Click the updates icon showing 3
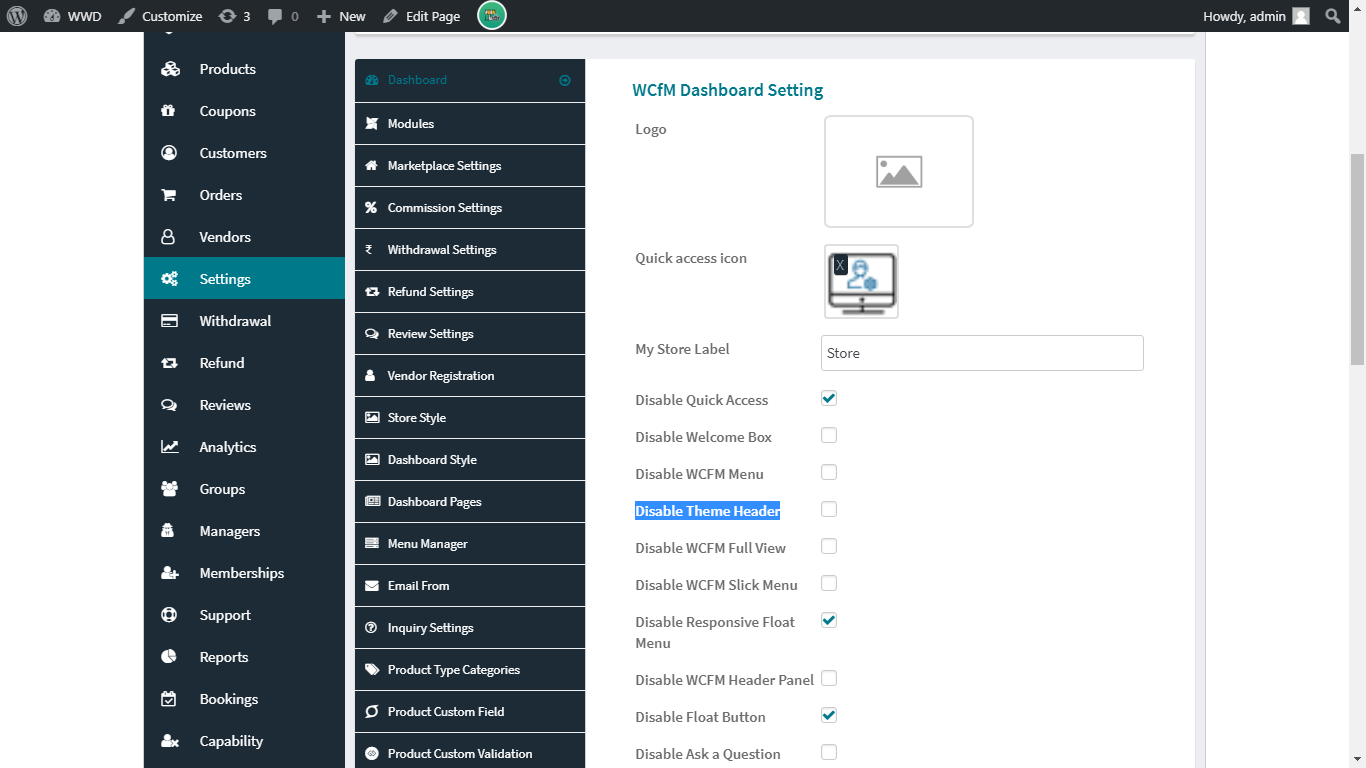This screenshot has height=768, width=1366. (x=234, y=16)
